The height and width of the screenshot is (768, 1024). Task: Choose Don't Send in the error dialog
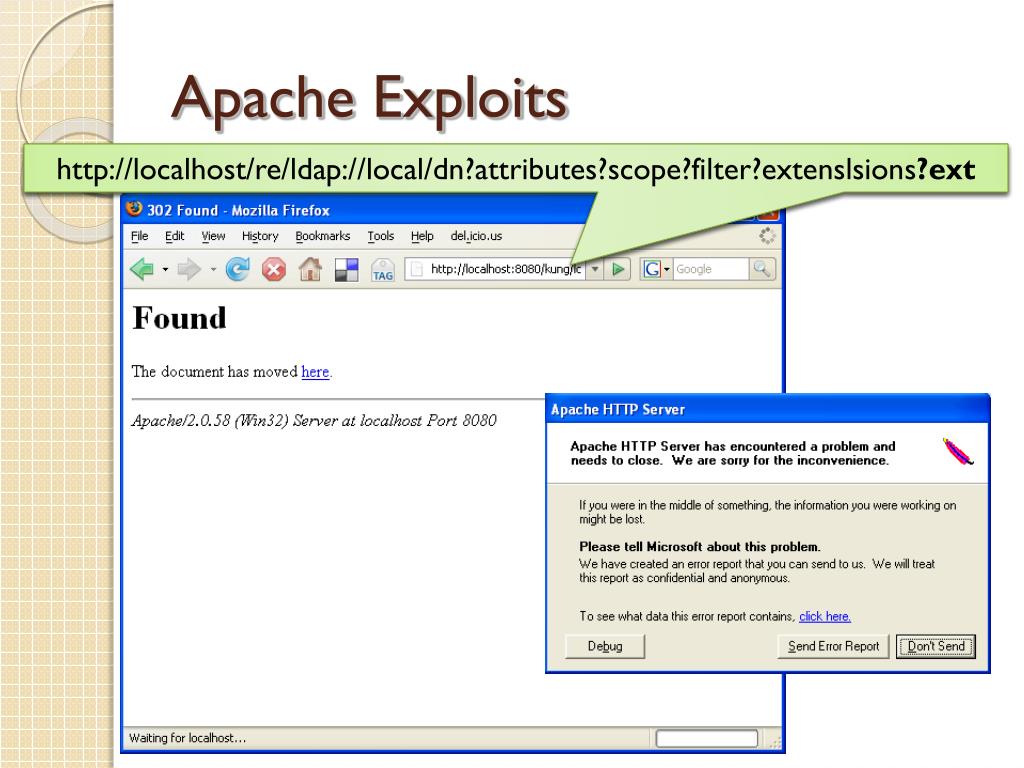(936, 646)
